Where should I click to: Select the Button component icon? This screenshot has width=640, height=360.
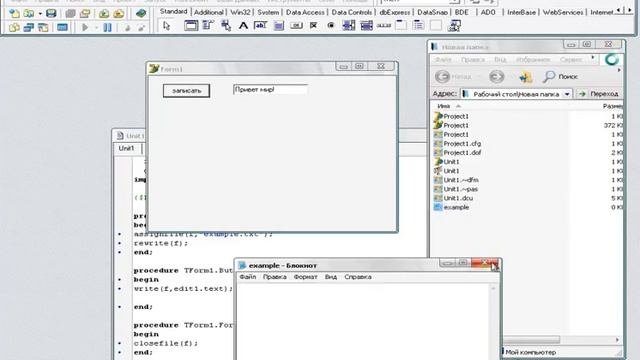pyautogui.click(x=296, y=26)
